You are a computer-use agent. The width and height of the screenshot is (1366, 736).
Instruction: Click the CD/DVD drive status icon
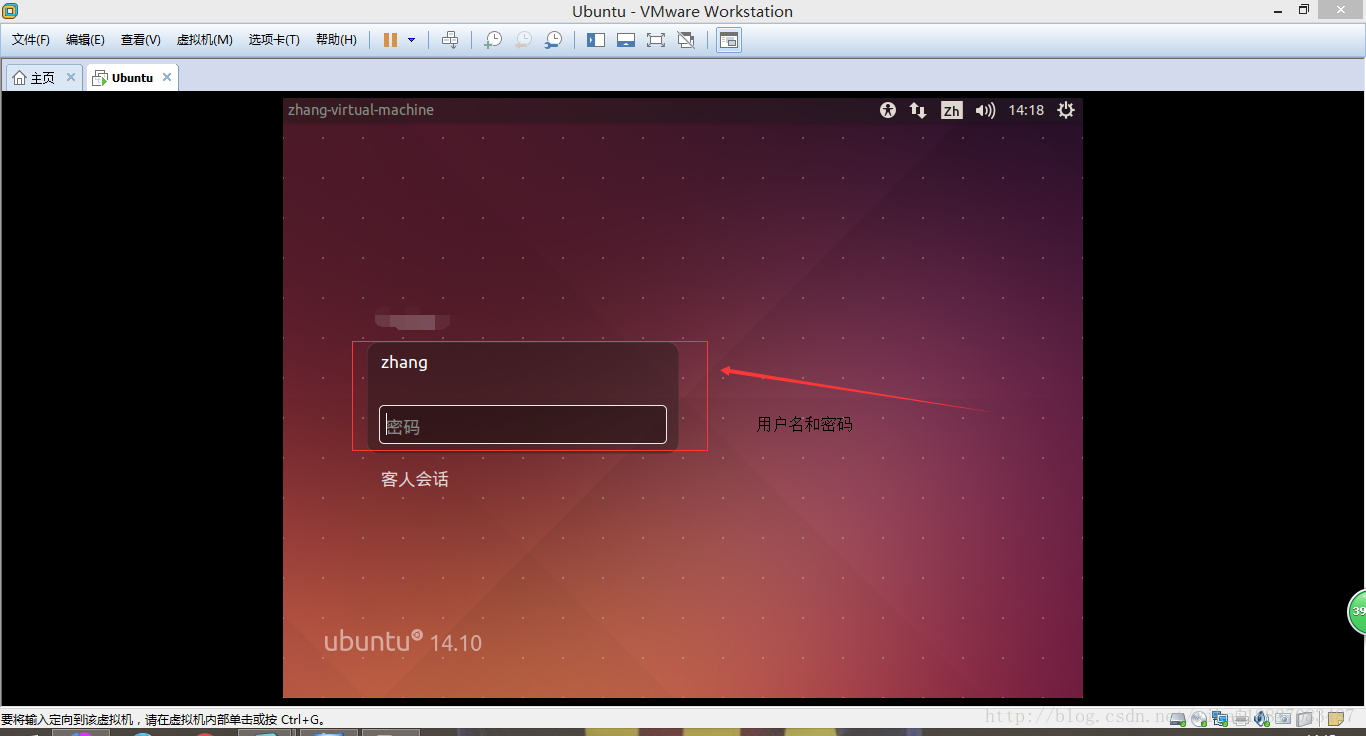point(1199,718)
